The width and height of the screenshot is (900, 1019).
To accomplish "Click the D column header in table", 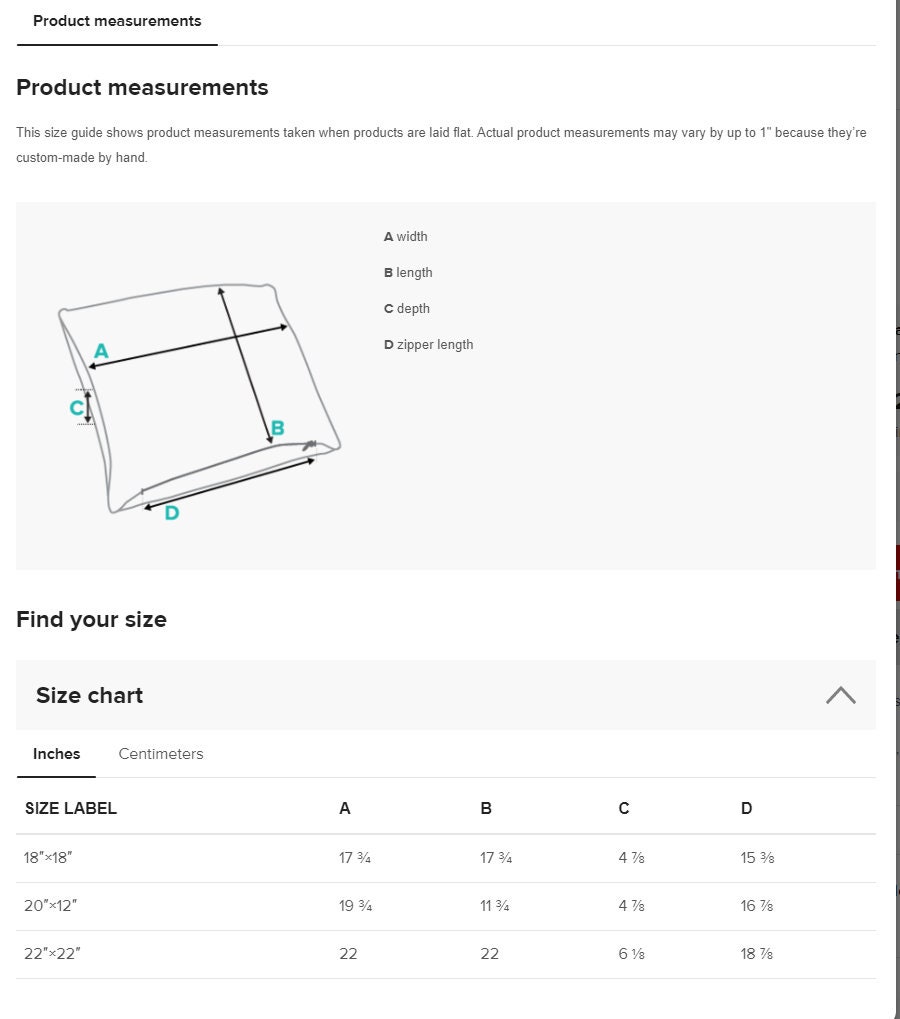I will 746,808.
